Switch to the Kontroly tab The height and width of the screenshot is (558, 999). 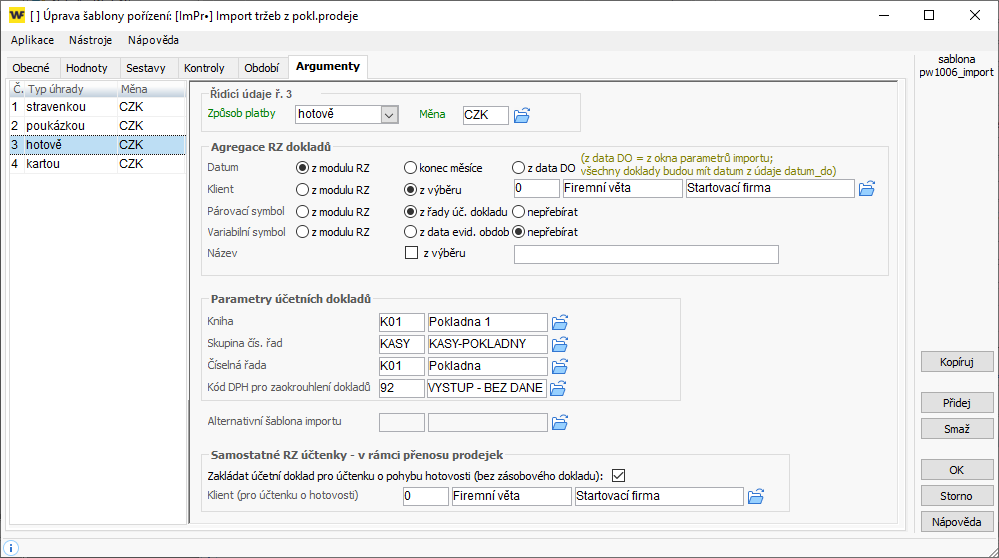[x=204, y=68]
